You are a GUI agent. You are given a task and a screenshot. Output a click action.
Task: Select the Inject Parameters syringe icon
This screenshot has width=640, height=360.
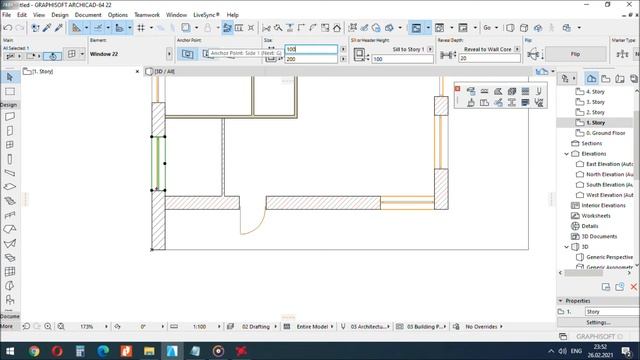point(59,28)
